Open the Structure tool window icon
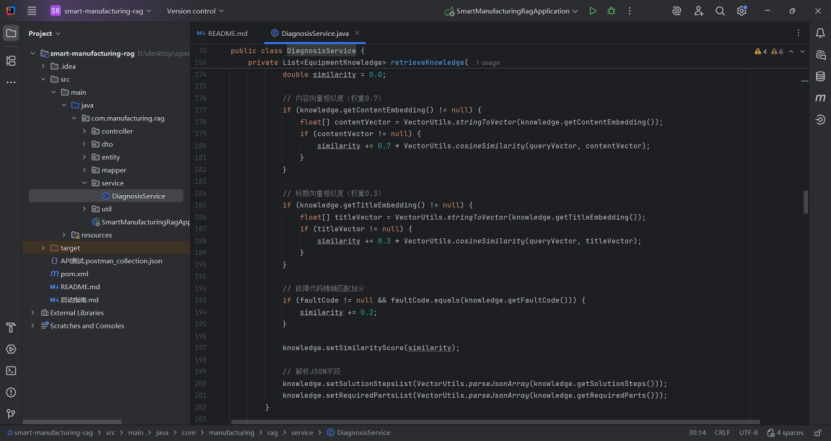 pos(11,61)
